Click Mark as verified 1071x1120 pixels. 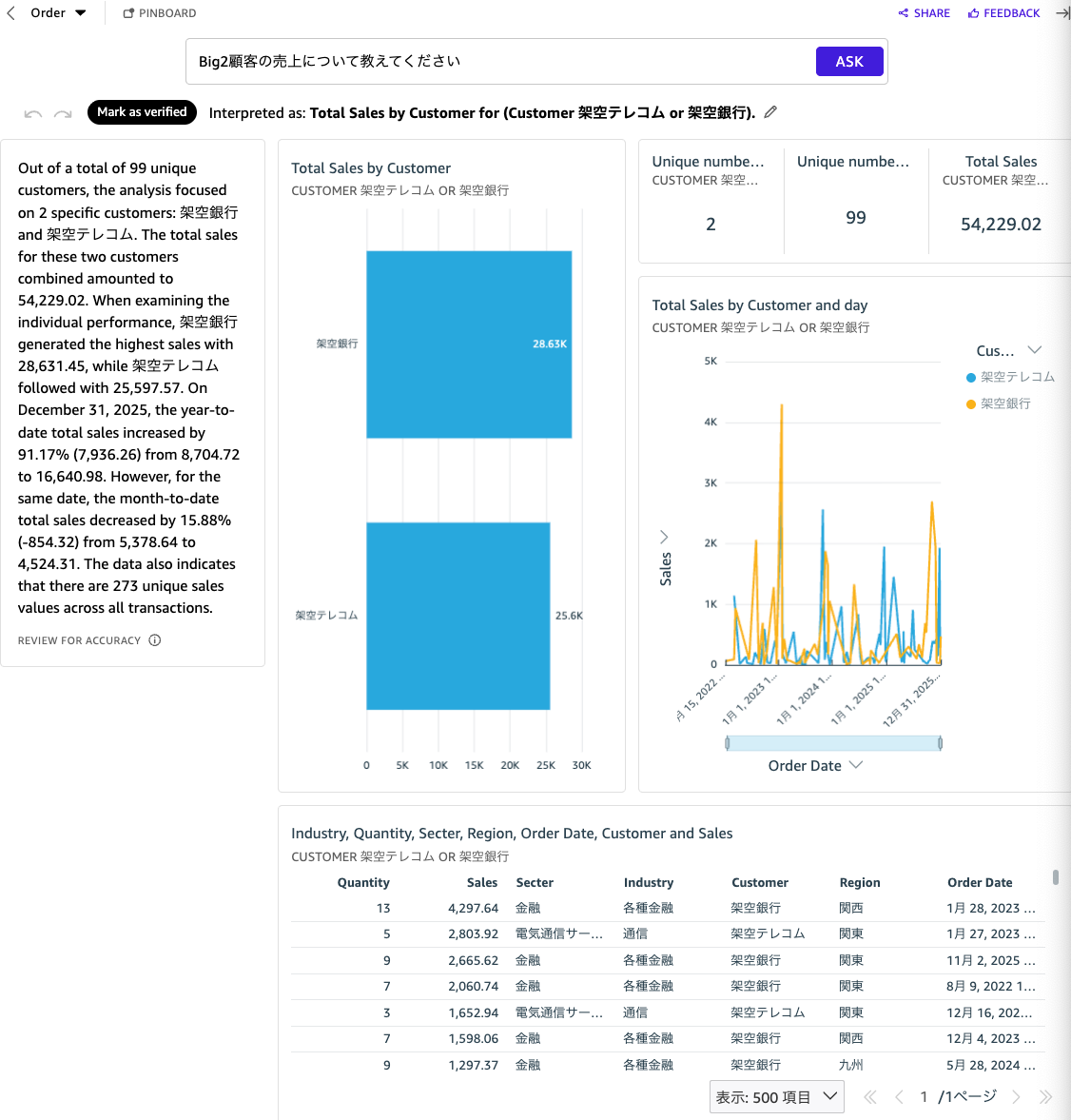point(142,112)
